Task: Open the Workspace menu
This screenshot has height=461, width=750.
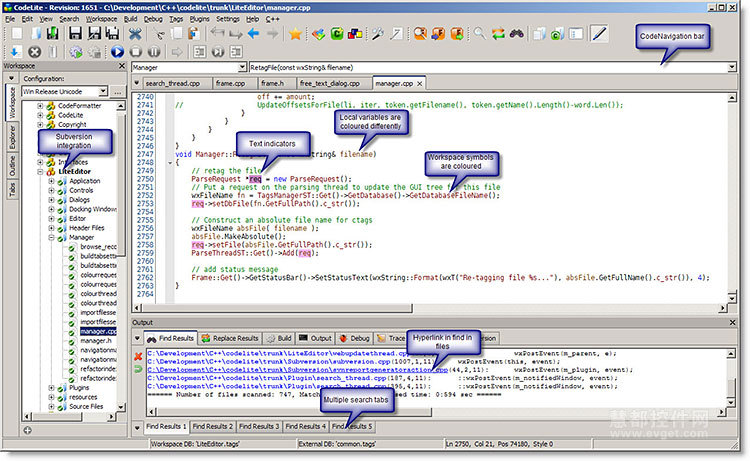Action: 101,19
